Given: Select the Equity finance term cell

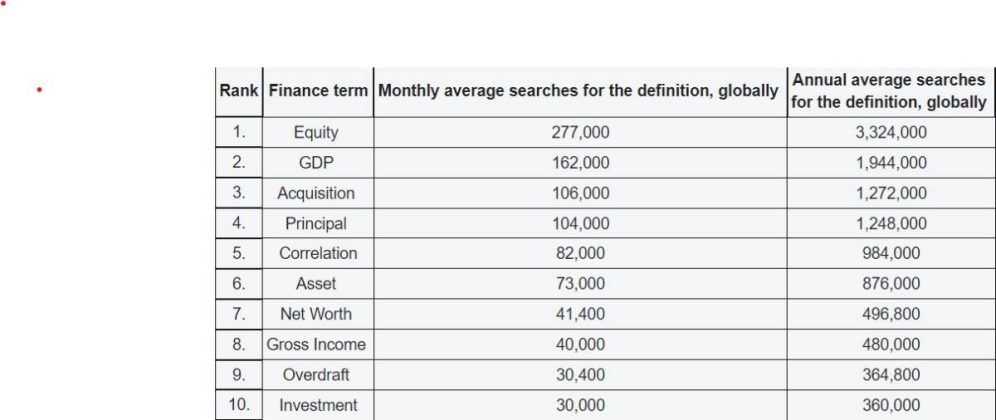Looking at the screenshot, I should [316, 132].
